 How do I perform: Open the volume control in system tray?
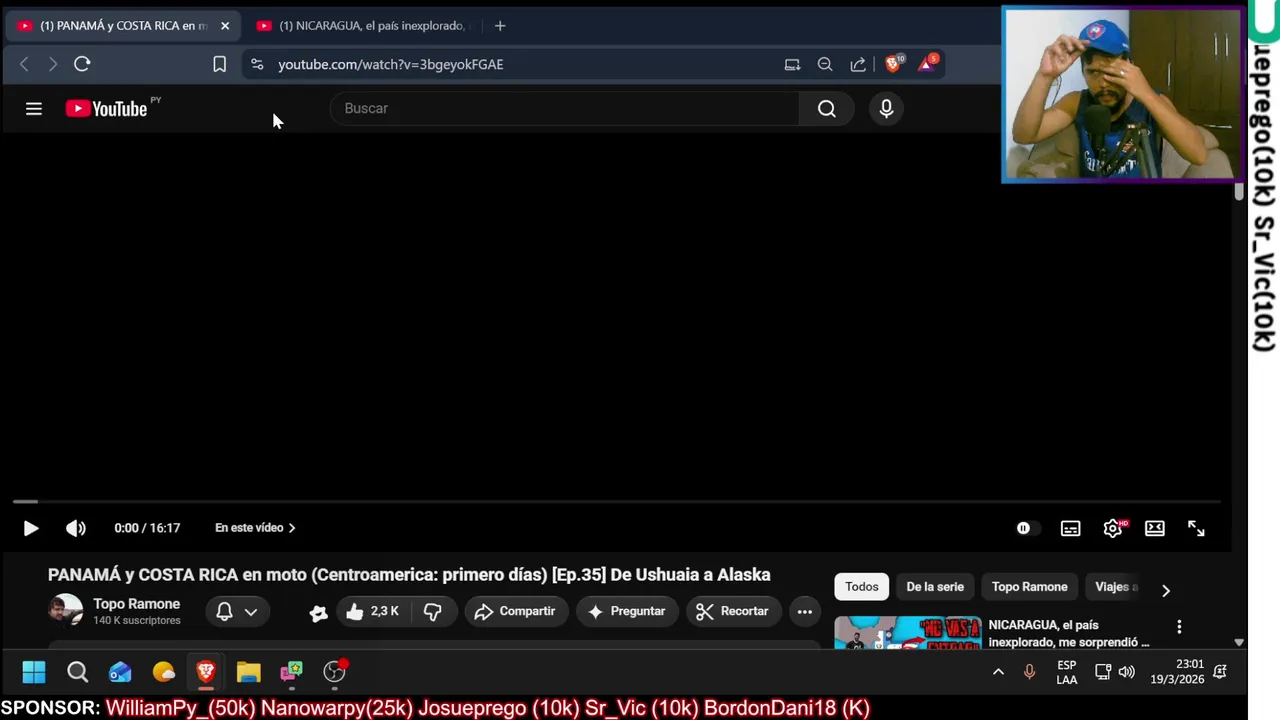1127,672
